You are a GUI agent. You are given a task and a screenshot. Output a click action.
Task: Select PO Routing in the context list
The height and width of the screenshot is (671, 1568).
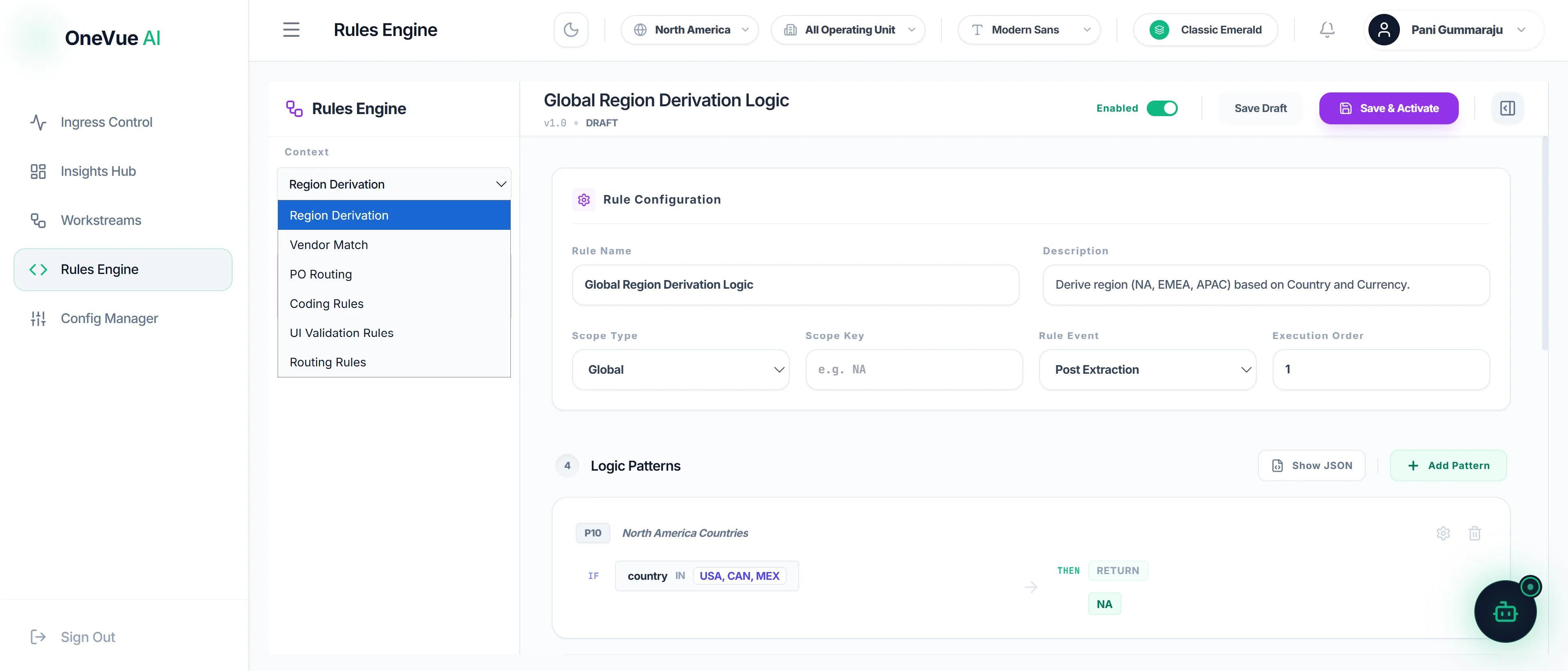point(394,274)
